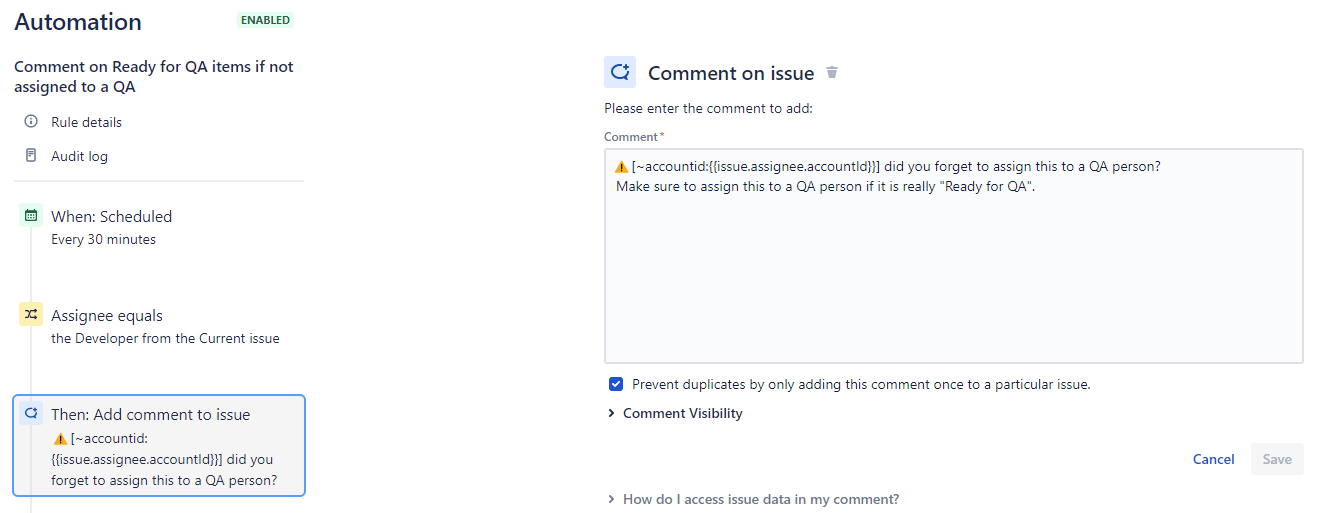Viewport: 1320px width, 513px height.
Task: Click the Comment on issue header icon
Action: 620,72
